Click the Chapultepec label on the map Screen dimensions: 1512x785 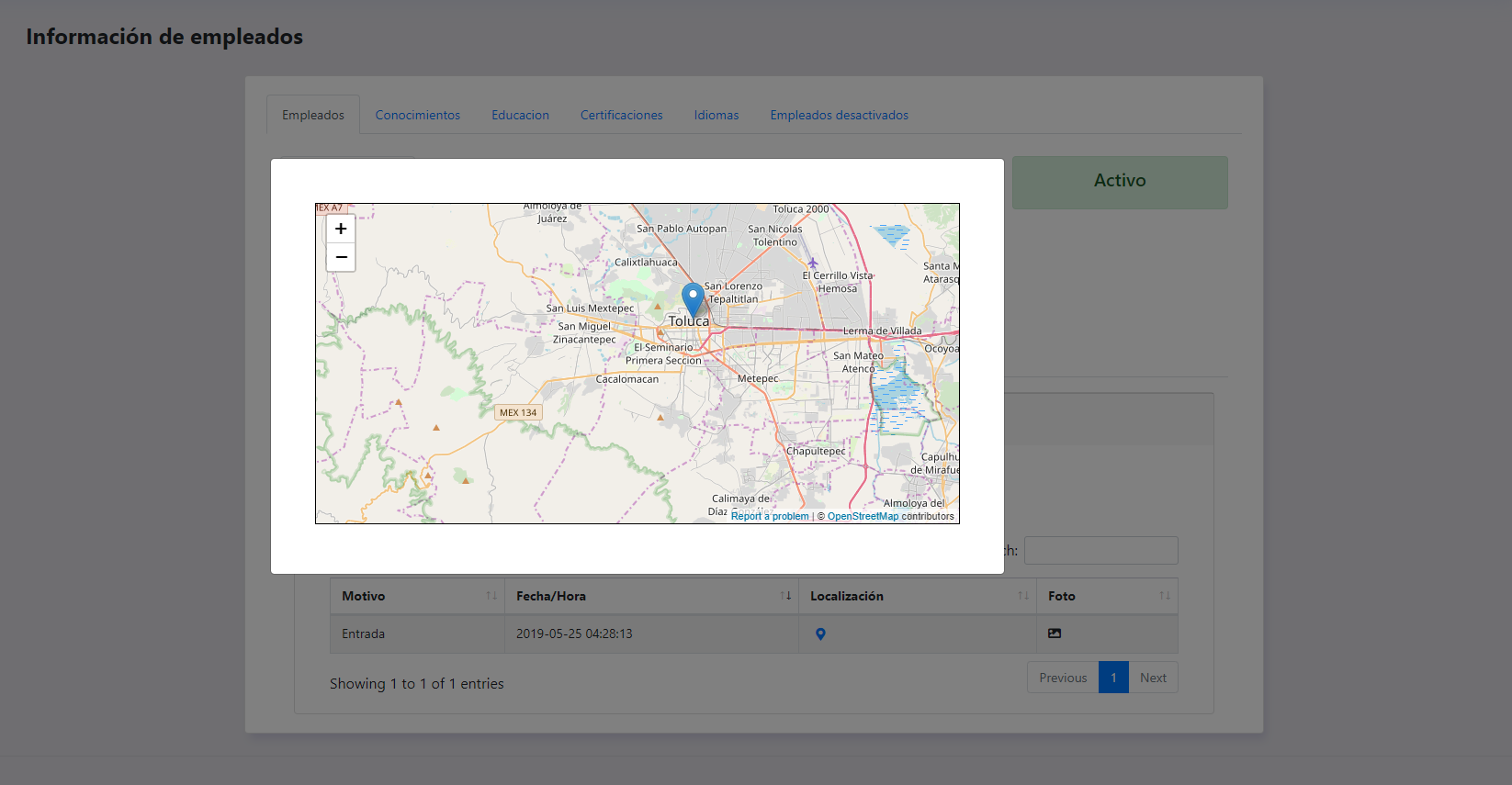816,451
